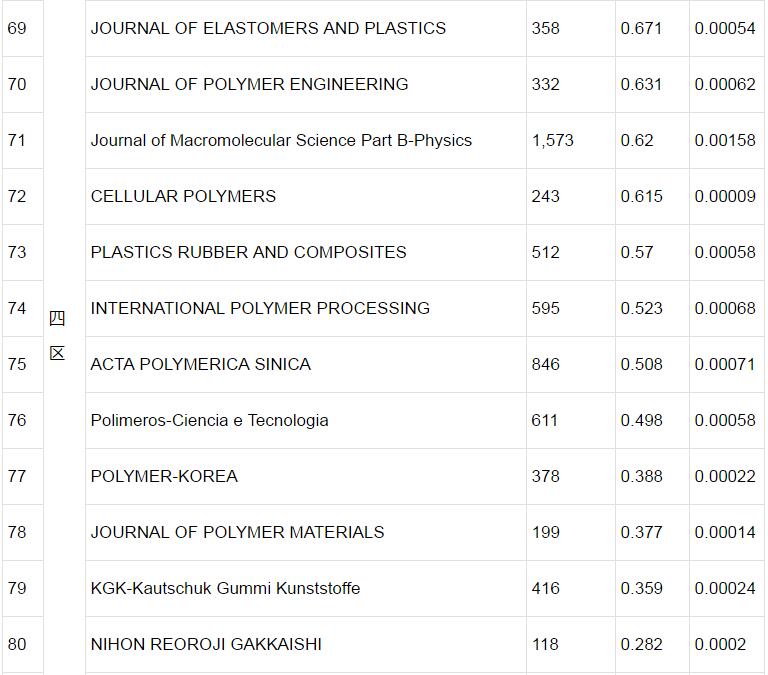Viewport: 768px width, 675px height.
Task: Click Polimeros-Ciencia e Tecnologia journal name
Action: click(x=209, y=420)
